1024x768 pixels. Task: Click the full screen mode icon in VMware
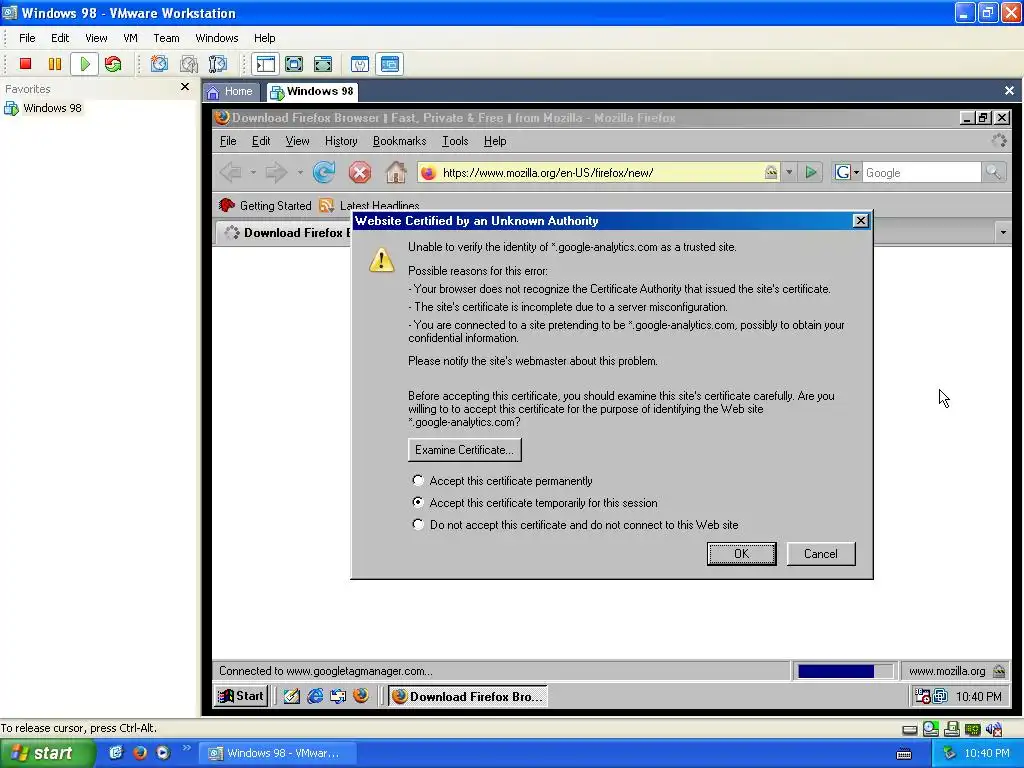point(323,64)
